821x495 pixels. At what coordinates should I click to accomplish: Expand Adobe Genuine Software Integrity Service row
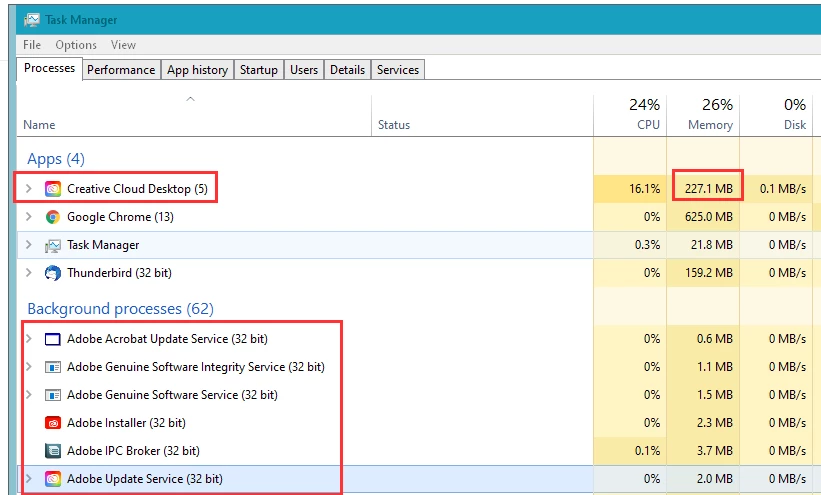pyautogui.click(x=29, y=367)
